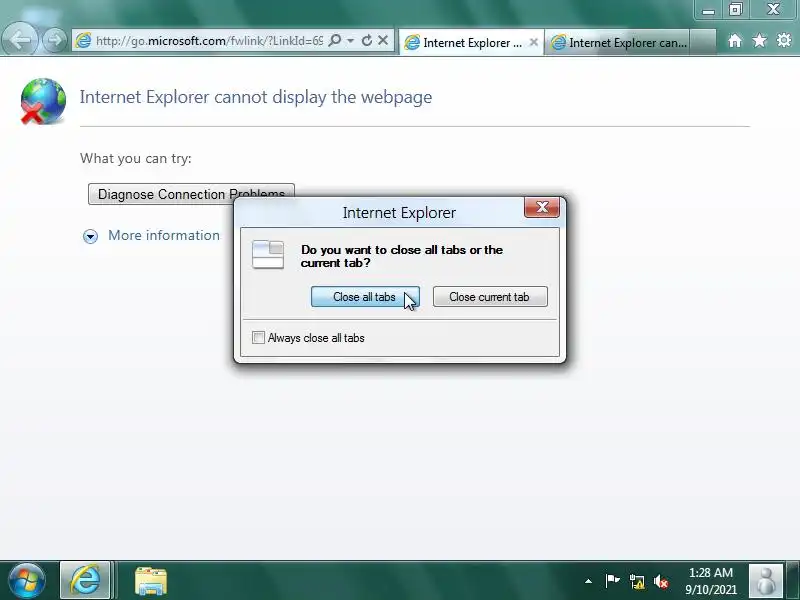Click the search magnifier in address bar
This screenshot has width=800, height=600.
pyautogui.click(x=335, y=40)
